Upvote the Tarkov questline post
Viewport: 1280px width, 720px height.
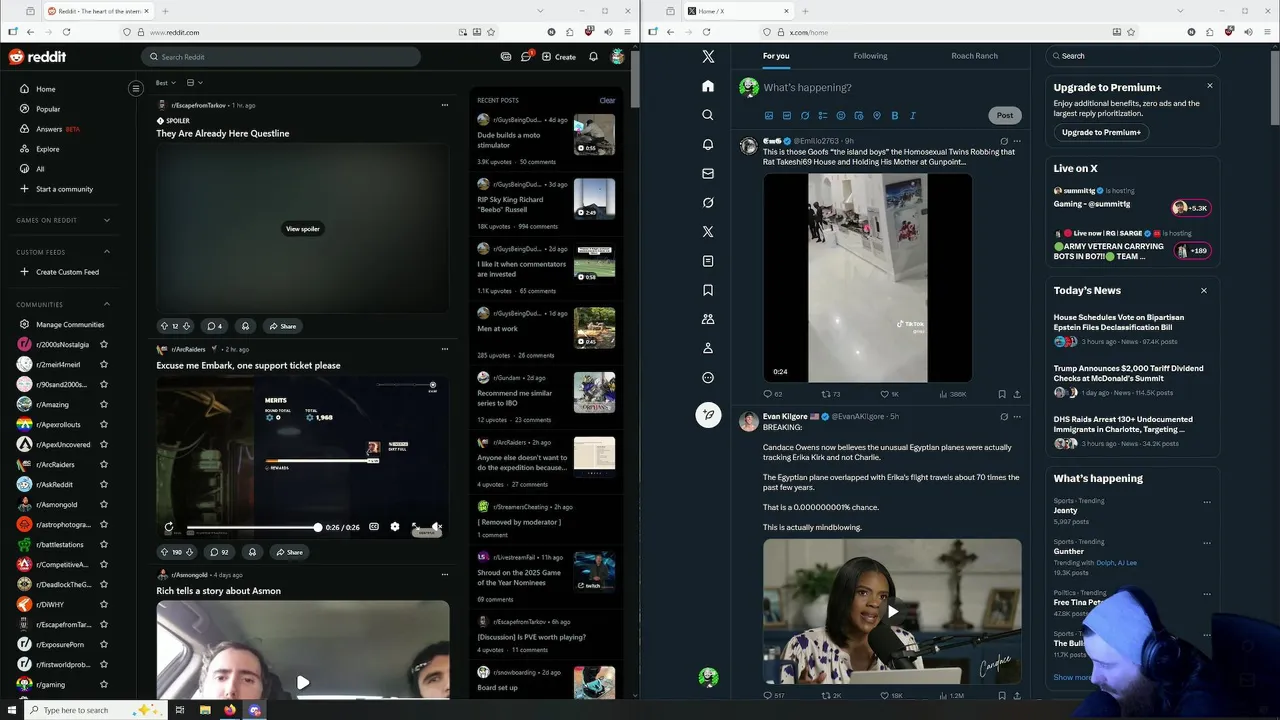[164, 326]
